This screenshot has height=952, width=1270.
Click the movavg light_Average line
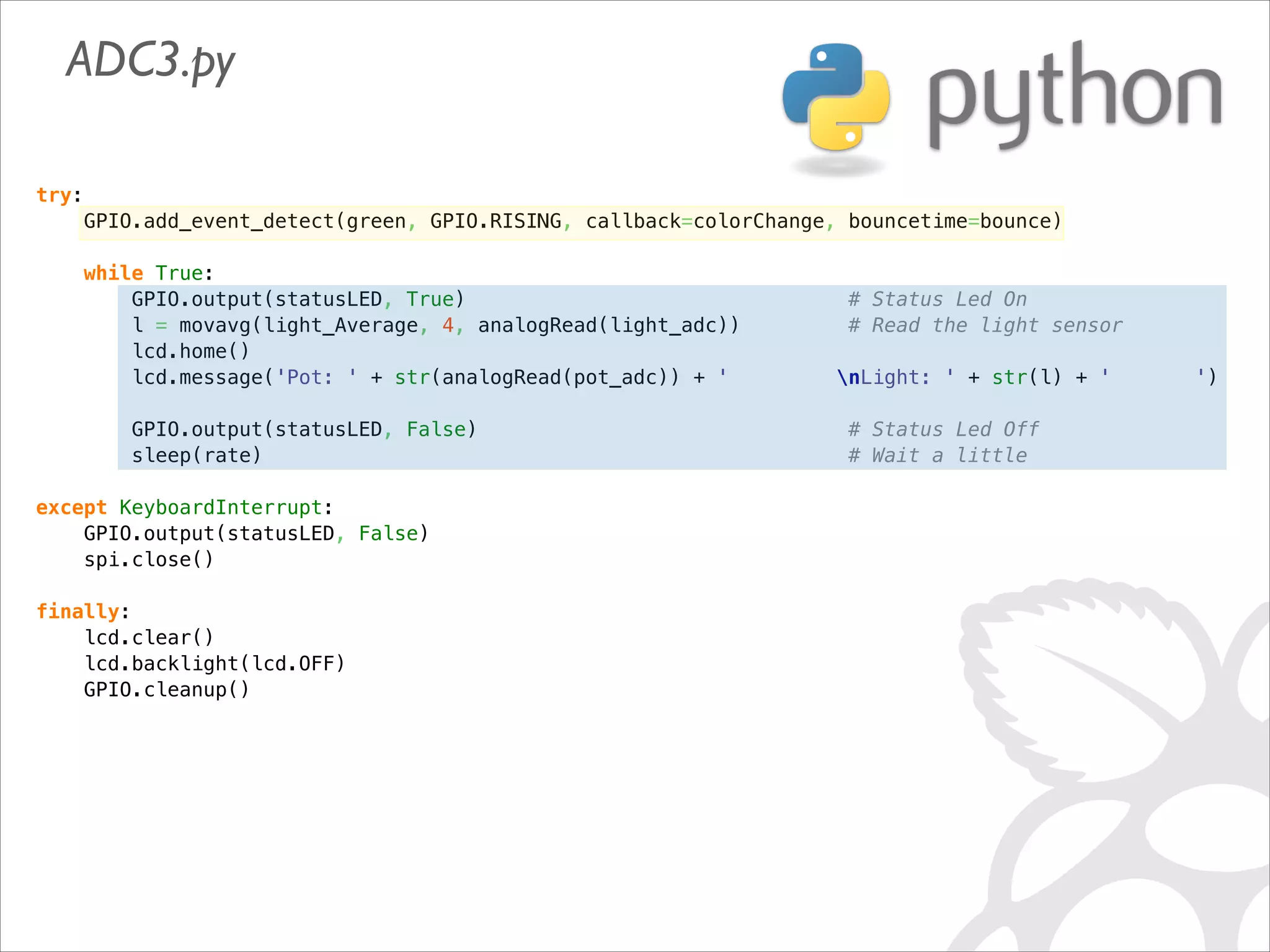tap(434, 326)
